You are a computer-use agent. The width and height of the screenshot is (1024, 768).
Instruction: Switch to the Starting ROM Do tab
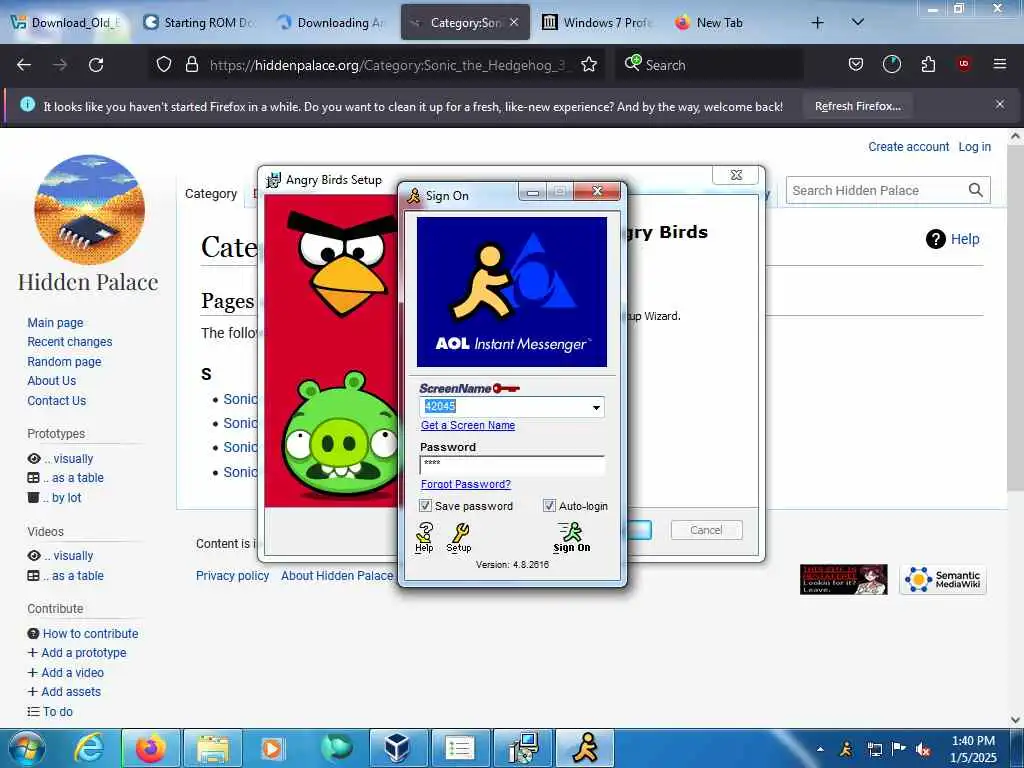coord(199,23)
